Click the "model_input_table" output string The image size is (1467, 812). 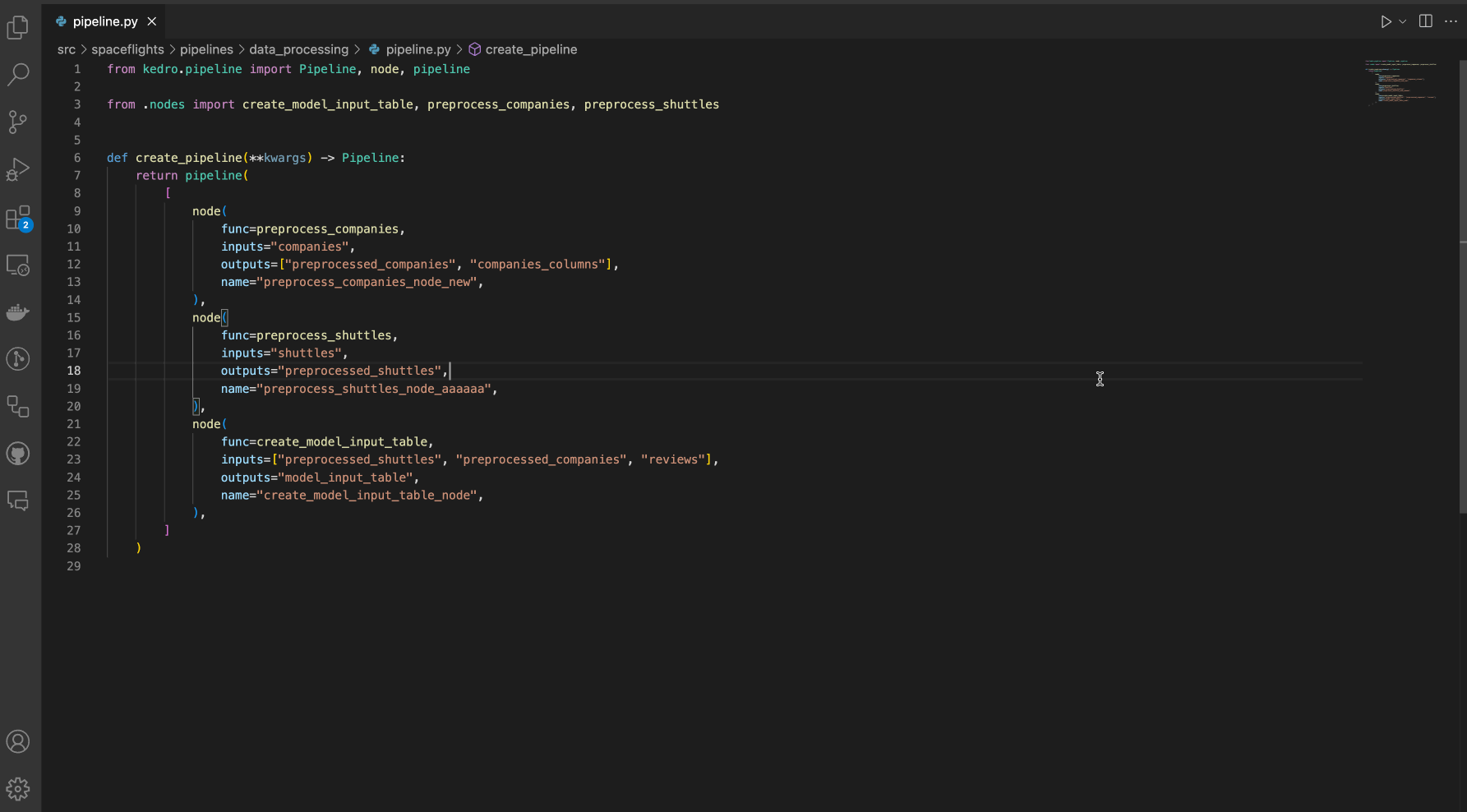(x=345, y=478)
